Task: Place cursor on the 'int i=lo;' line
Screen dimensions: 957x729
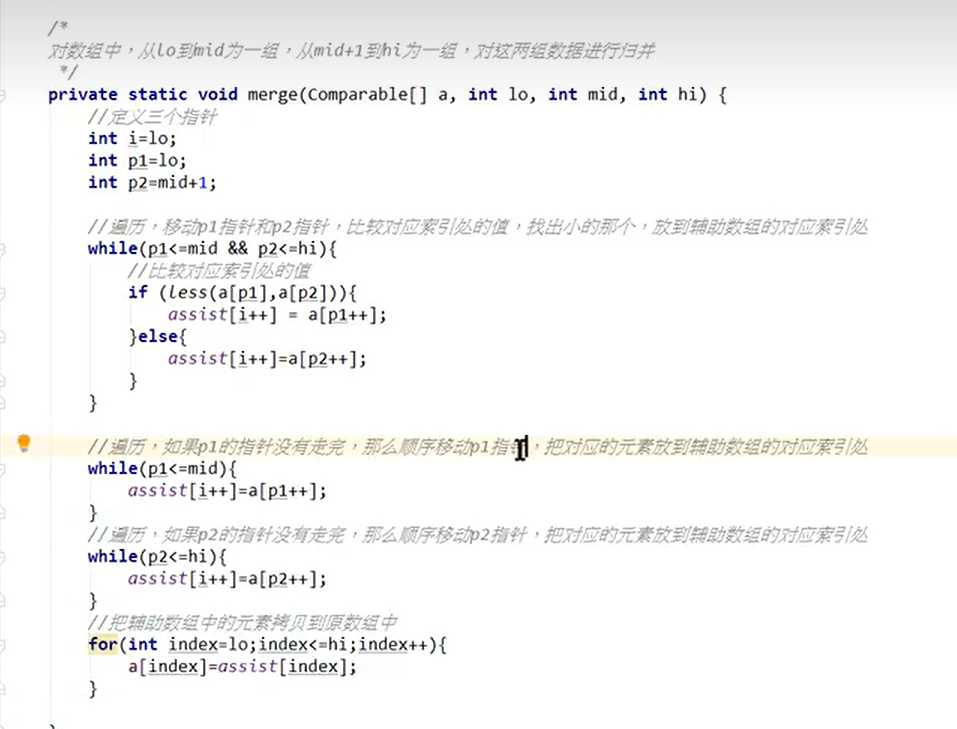Action: coord(132,139)
